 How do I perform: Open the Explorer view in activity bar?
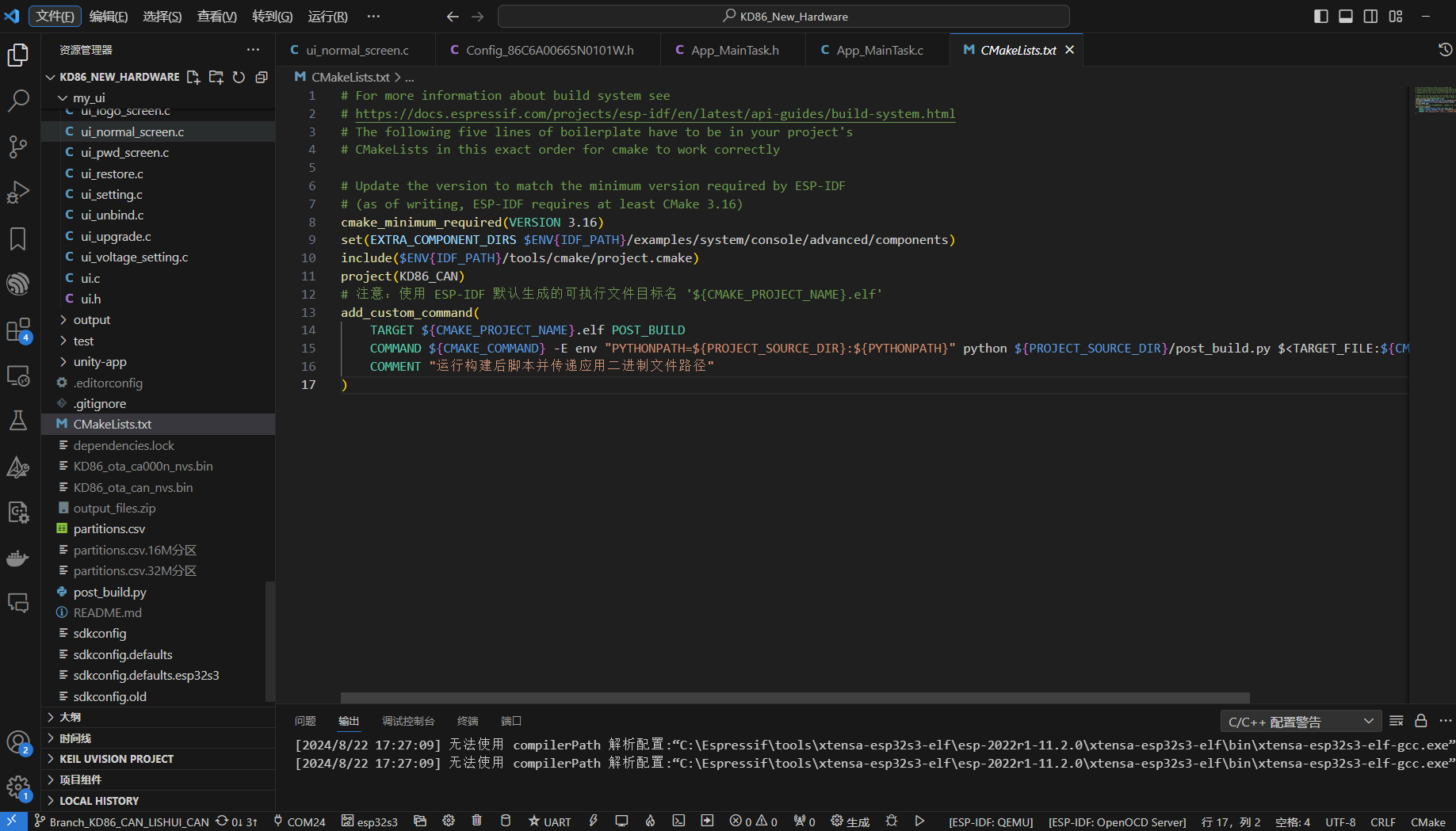pyautogui.click(x=18, y=55)
